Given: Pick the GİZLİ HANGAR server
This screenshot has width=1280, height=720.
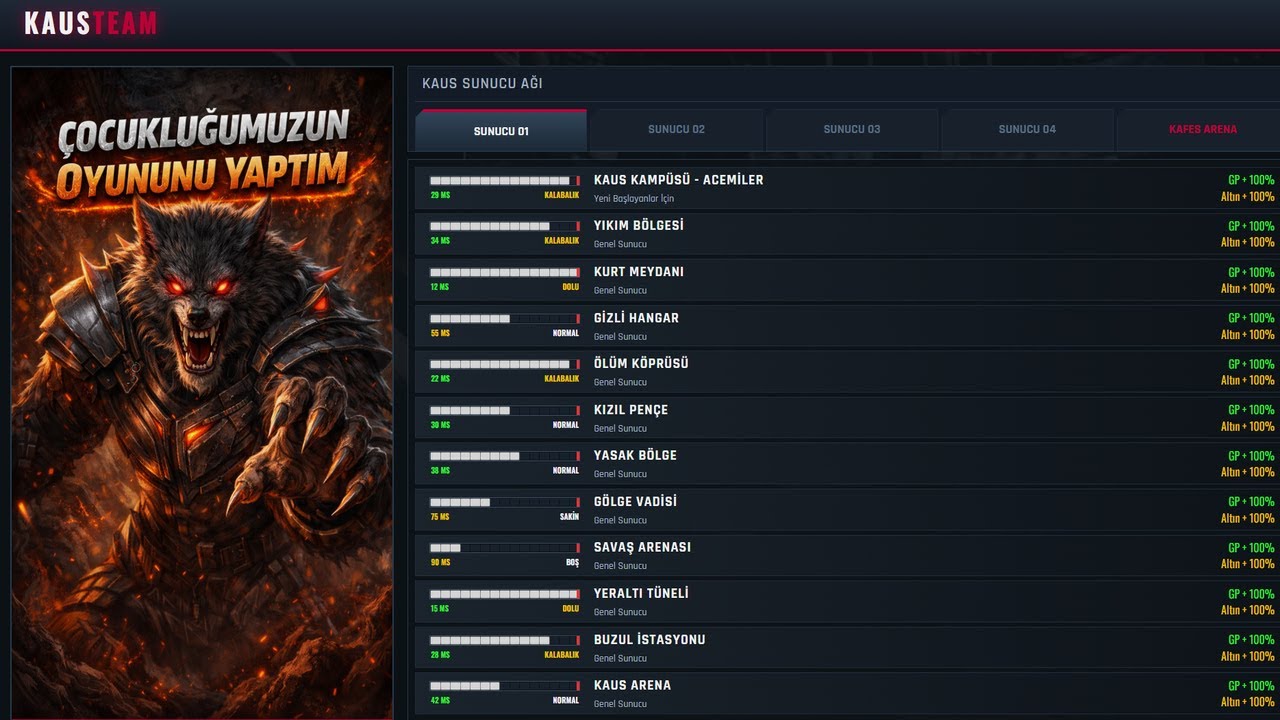Looking at the screenshot, I should [x=847, y=326].
